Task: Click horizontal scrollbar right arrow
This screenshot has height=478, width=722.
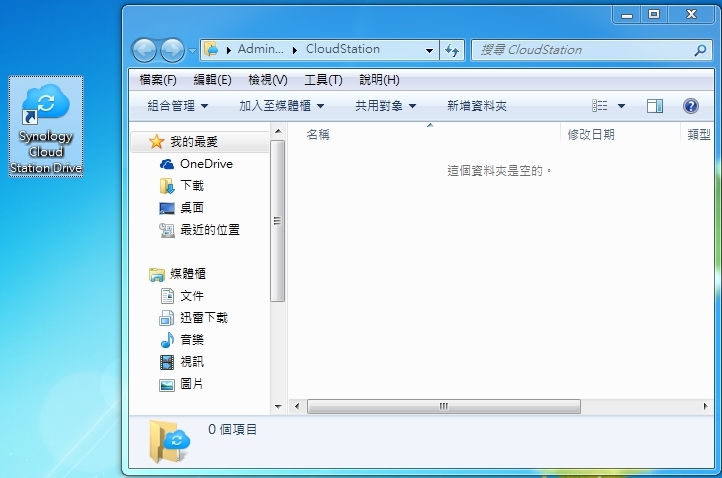Action: pos(705,406)
